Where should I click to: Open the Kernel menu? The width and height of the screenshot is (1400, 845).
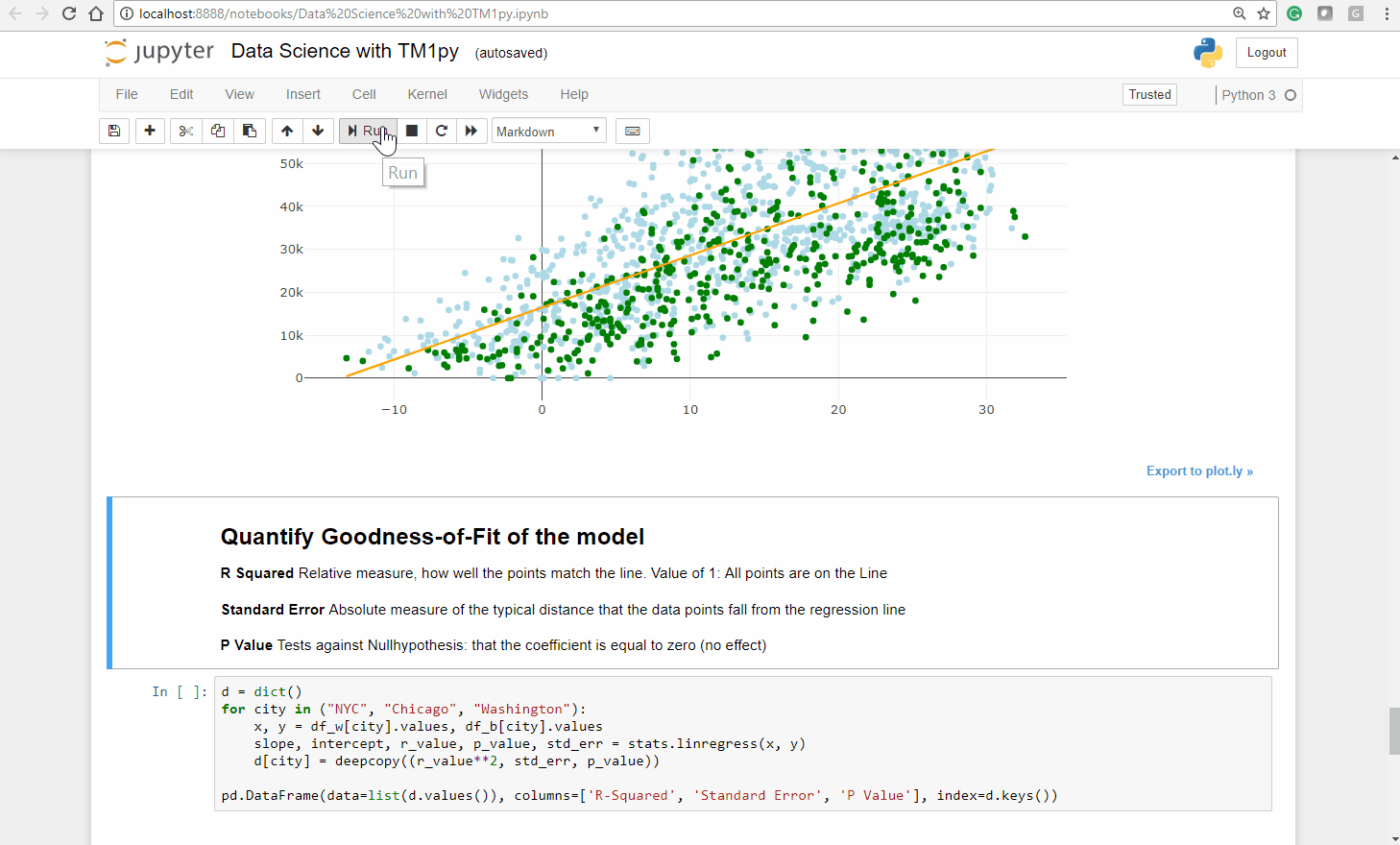coord(427,94)
